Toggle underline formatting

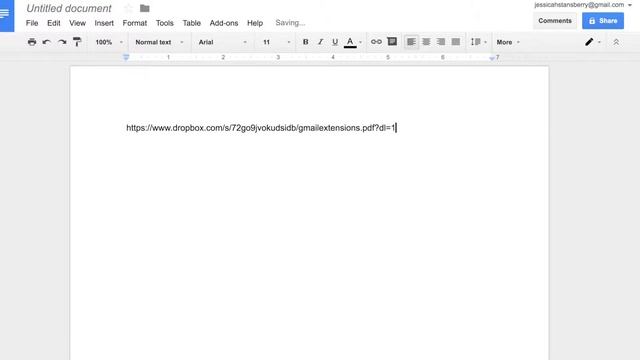coord(335,42)
